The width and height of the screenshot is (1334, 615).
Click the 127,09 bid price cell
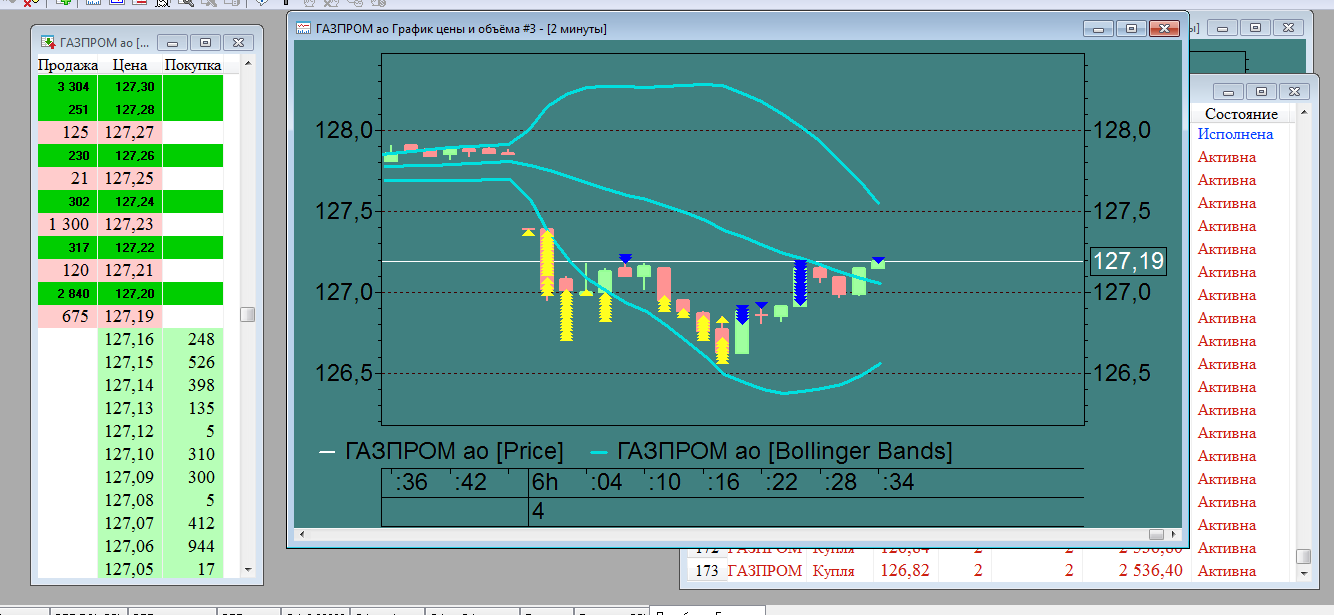[130, 477]
